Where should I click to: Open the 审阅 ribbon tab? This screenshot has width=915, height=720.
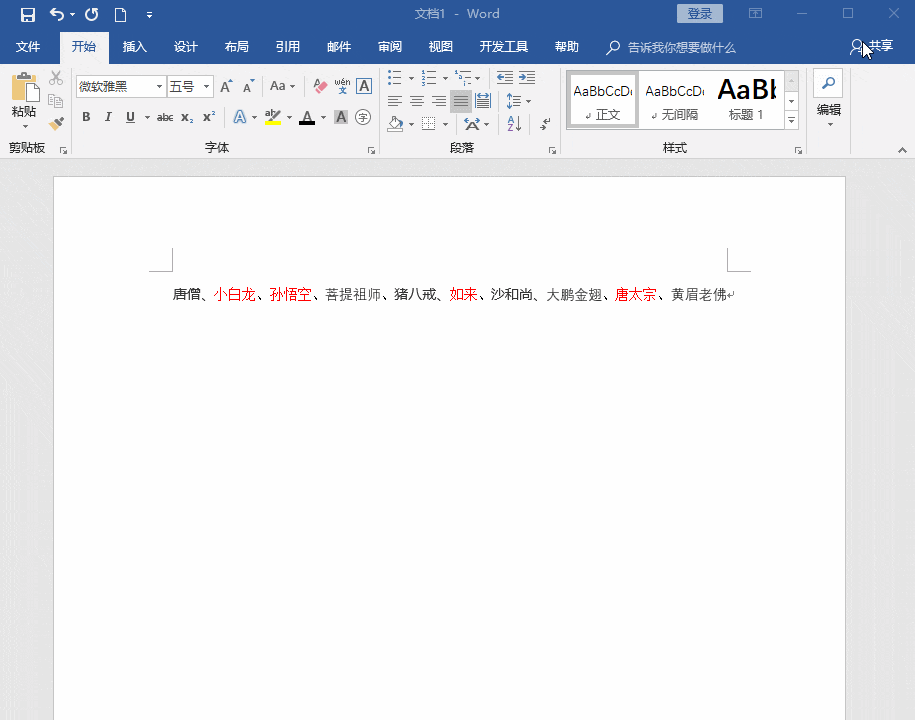point(390,47)
